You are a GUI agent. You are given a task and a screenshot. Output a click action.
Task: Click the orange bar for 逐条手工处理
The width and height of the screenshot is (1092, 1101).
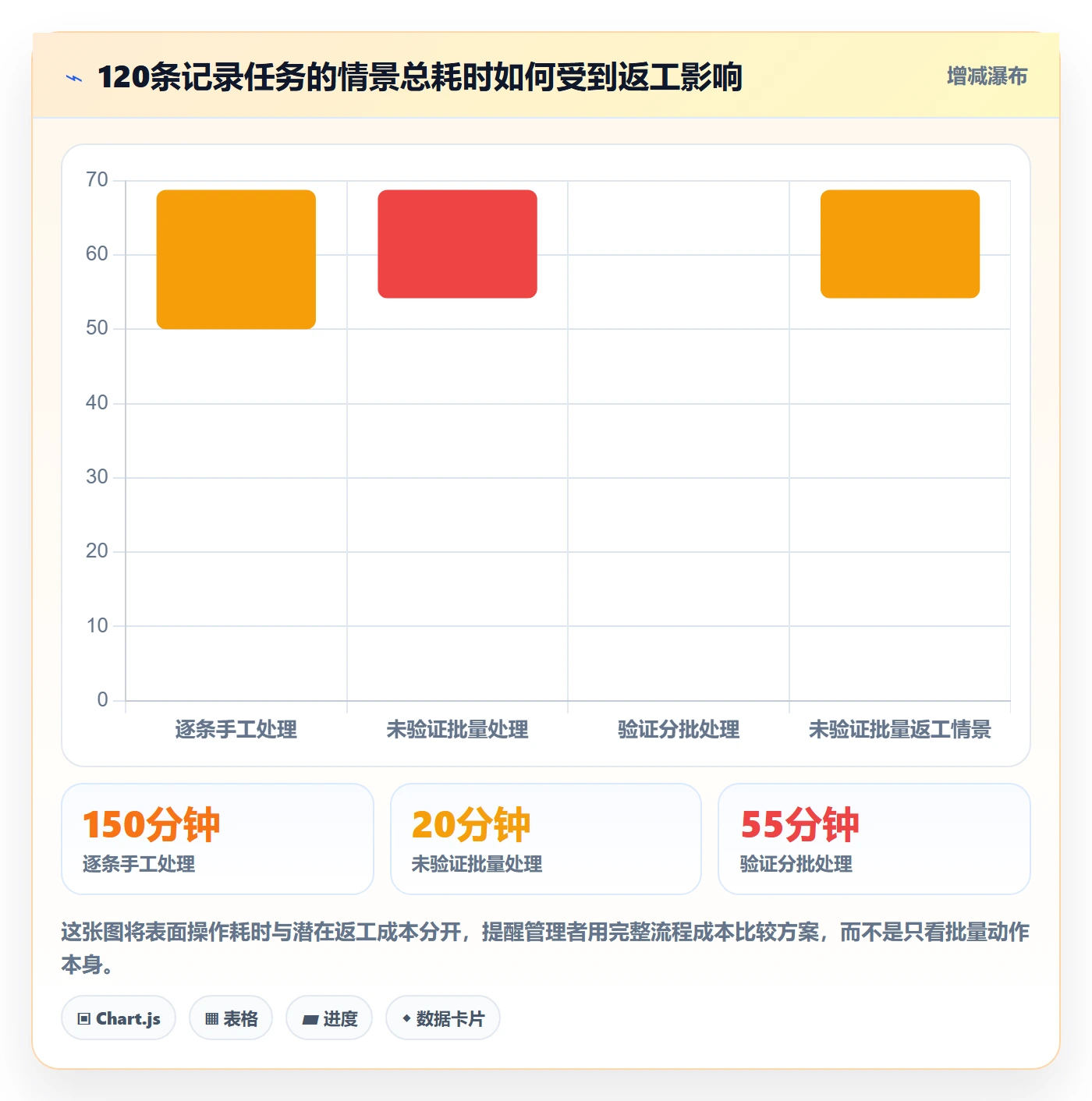pyautogui.click(x=236, y=260)
